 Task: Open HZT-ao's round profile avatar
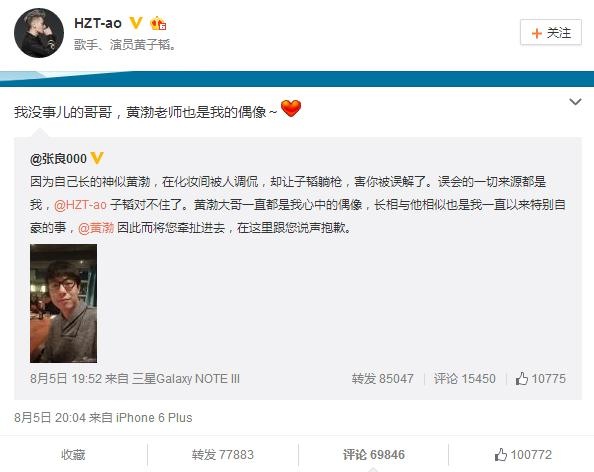click(x=39, y=33)
